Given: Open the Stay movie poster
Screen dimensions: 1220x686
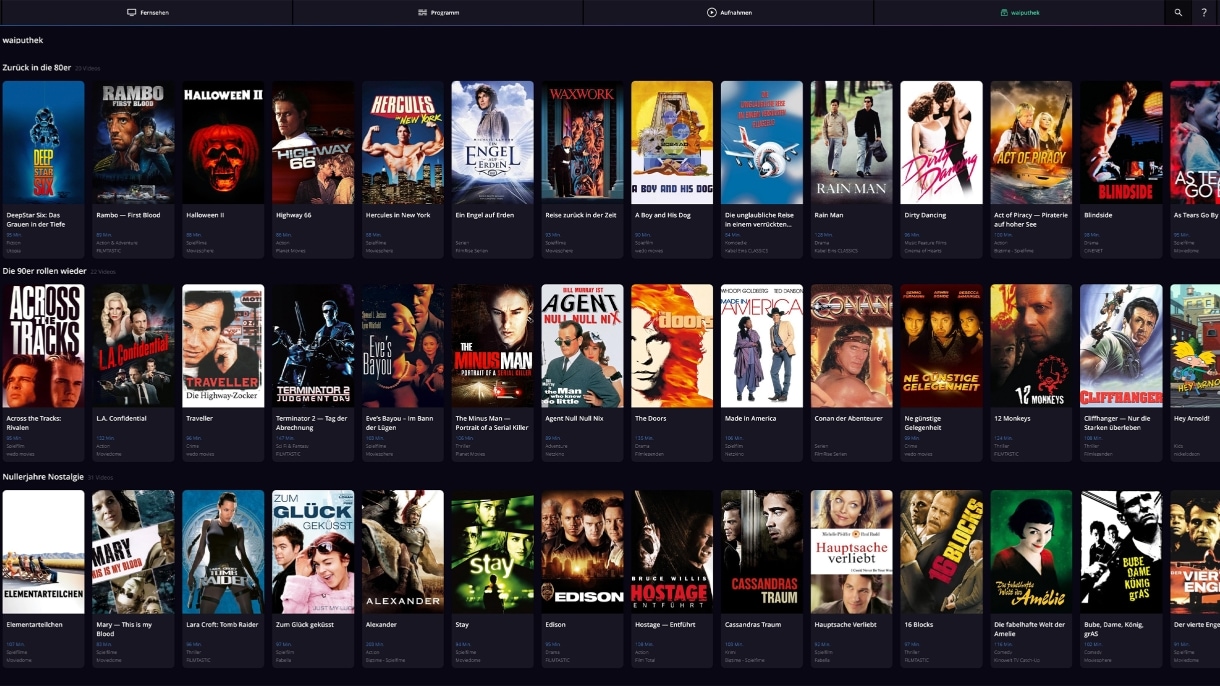Looking at the screenshot, I should pos(493,551).
